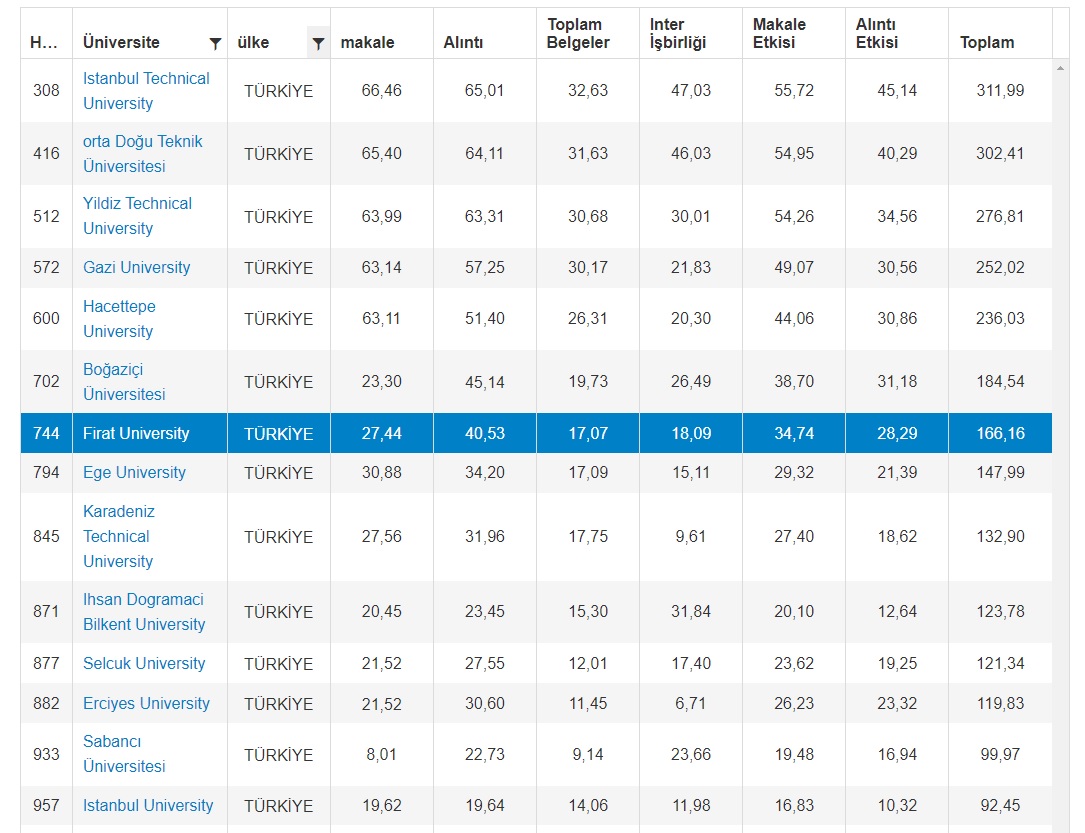Open the Üniversite column filter icon
This screenshot has height=833, width=1085.
[215, 44]
